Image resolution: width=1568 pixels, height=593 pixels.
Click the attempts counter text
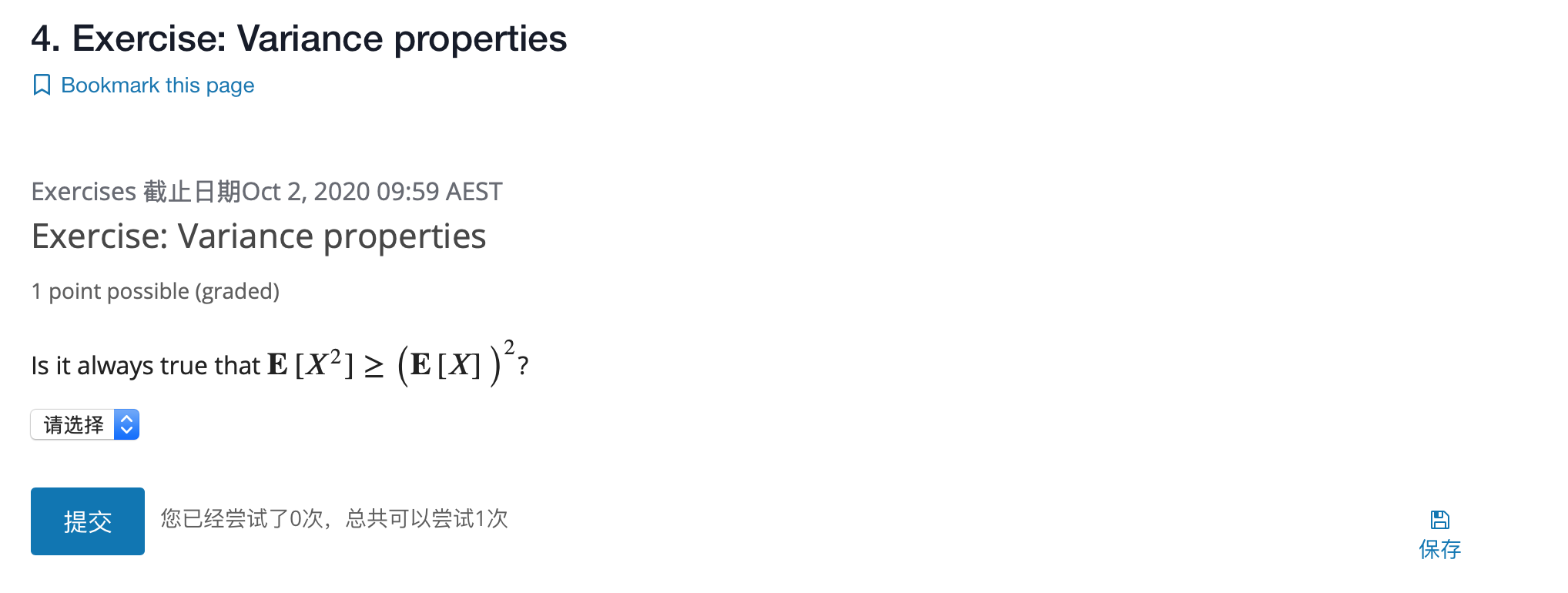pos(333,520)
